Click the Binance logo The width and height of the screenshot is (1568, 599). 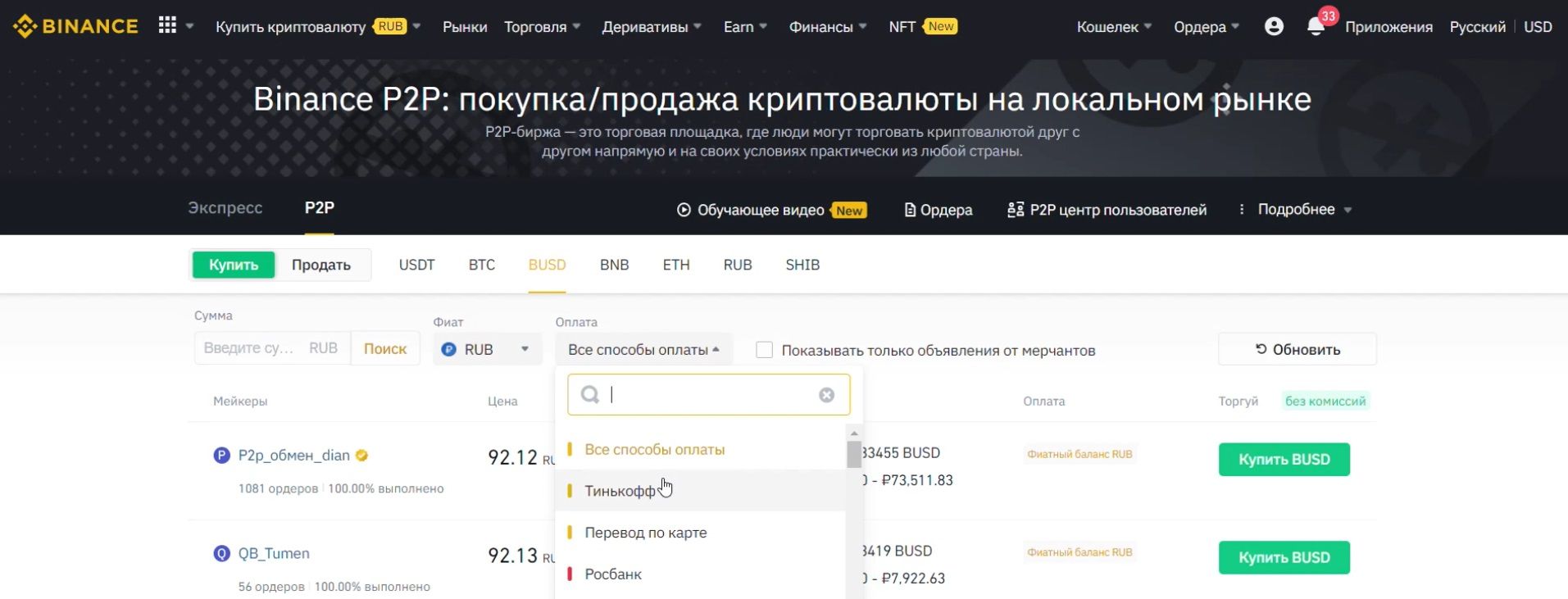coord(75,26)
